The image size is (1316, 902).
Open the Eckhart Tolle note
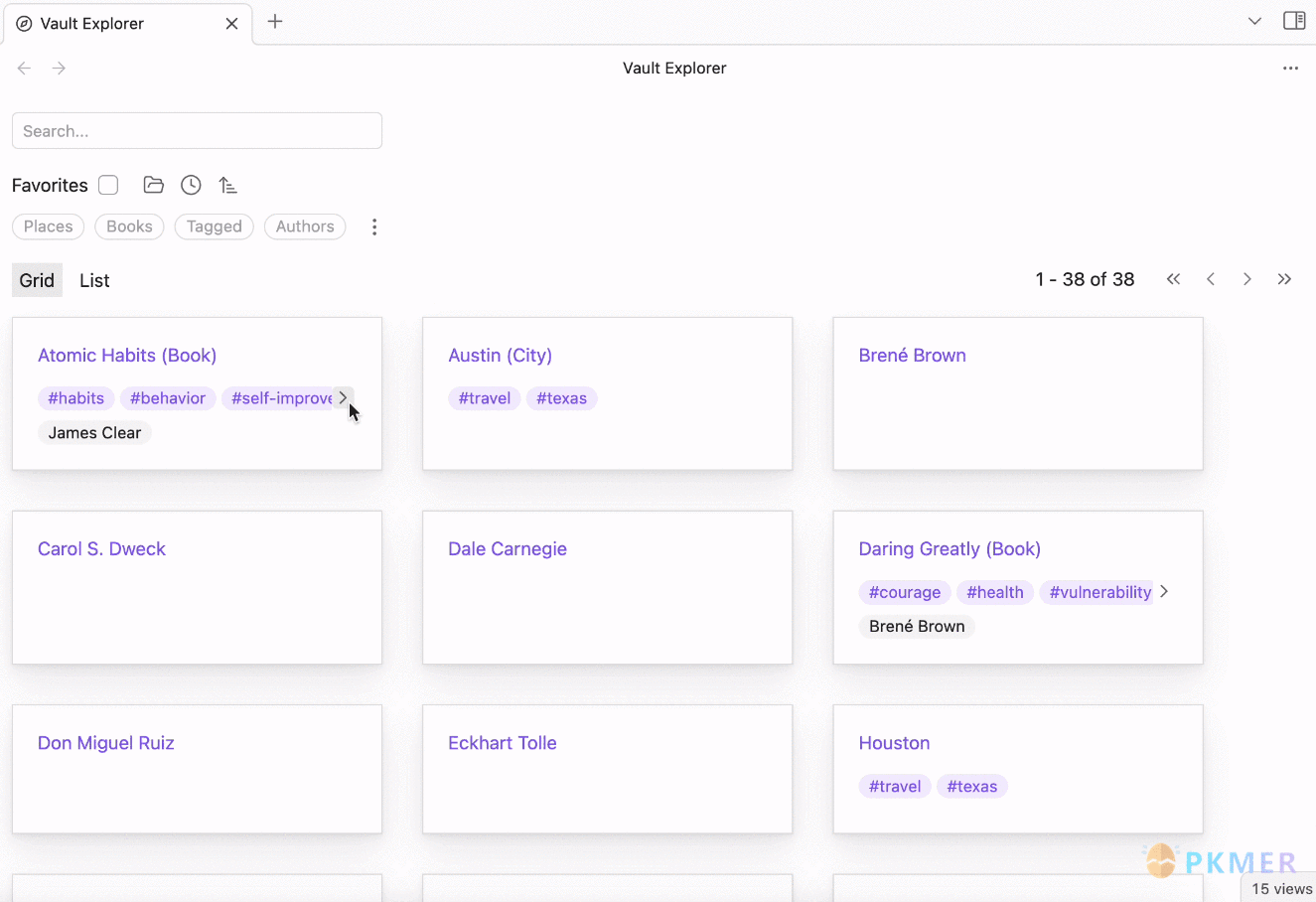pos(502,742)
